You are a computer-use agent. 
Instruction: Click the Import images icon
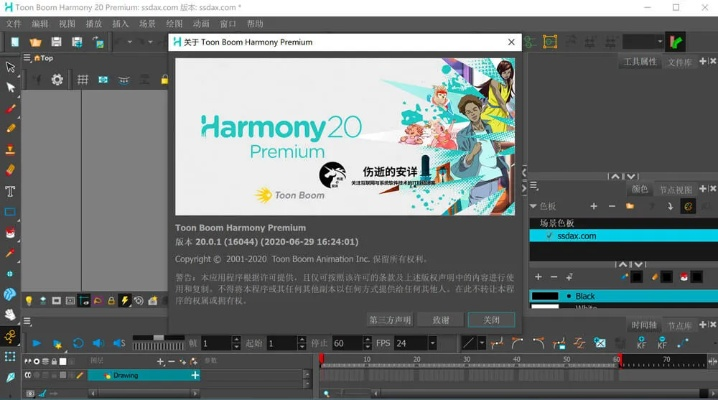[x=98, y=43]
